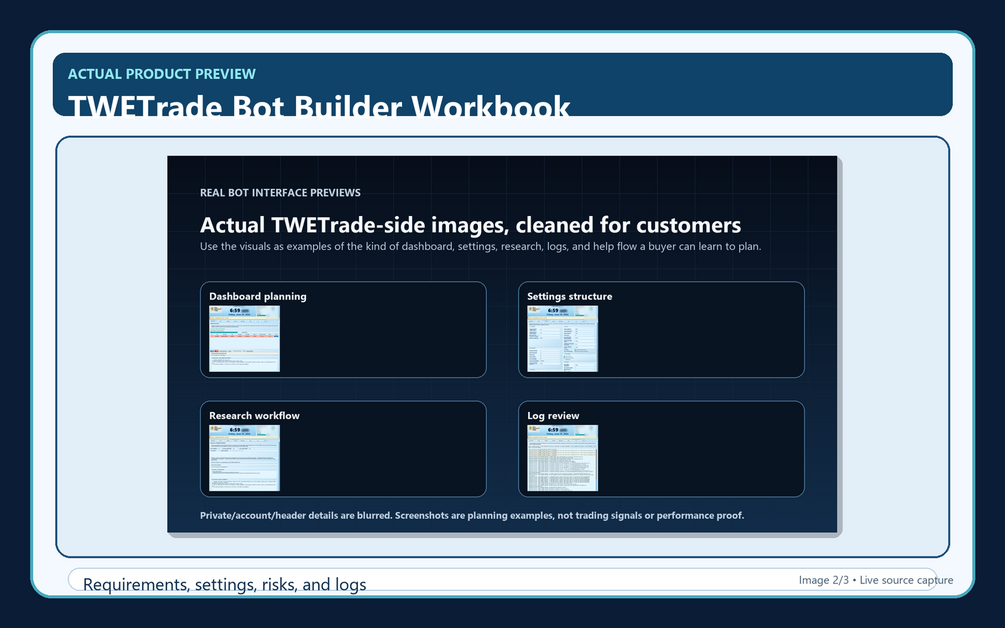
Task: Open the Research workflow screenshot thumbnail
Action: pyautogui.click(x=244, y=458)
